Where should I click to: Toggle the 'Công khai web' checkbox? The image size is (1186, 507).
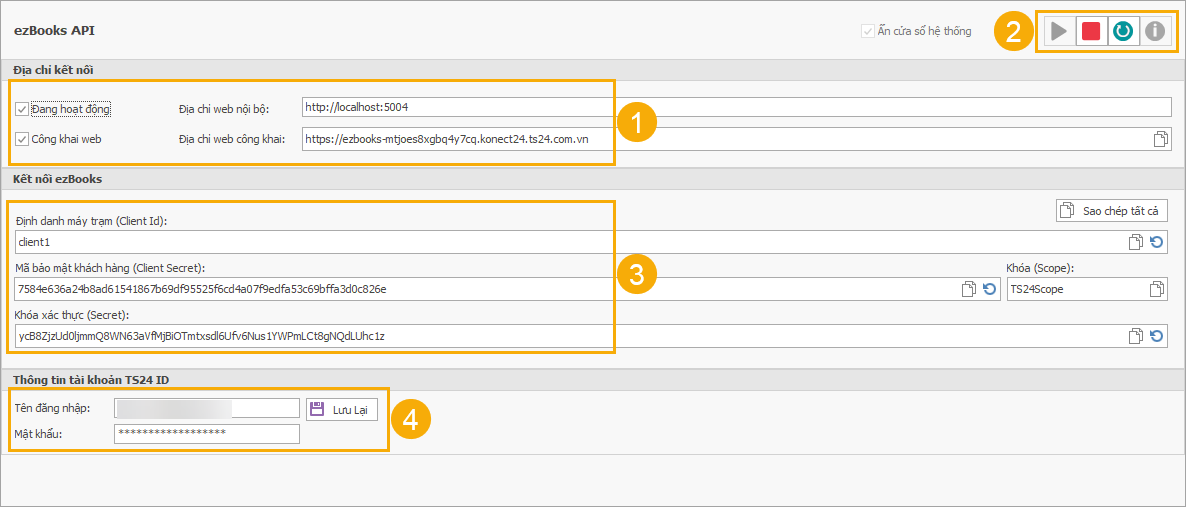[22, 139]
